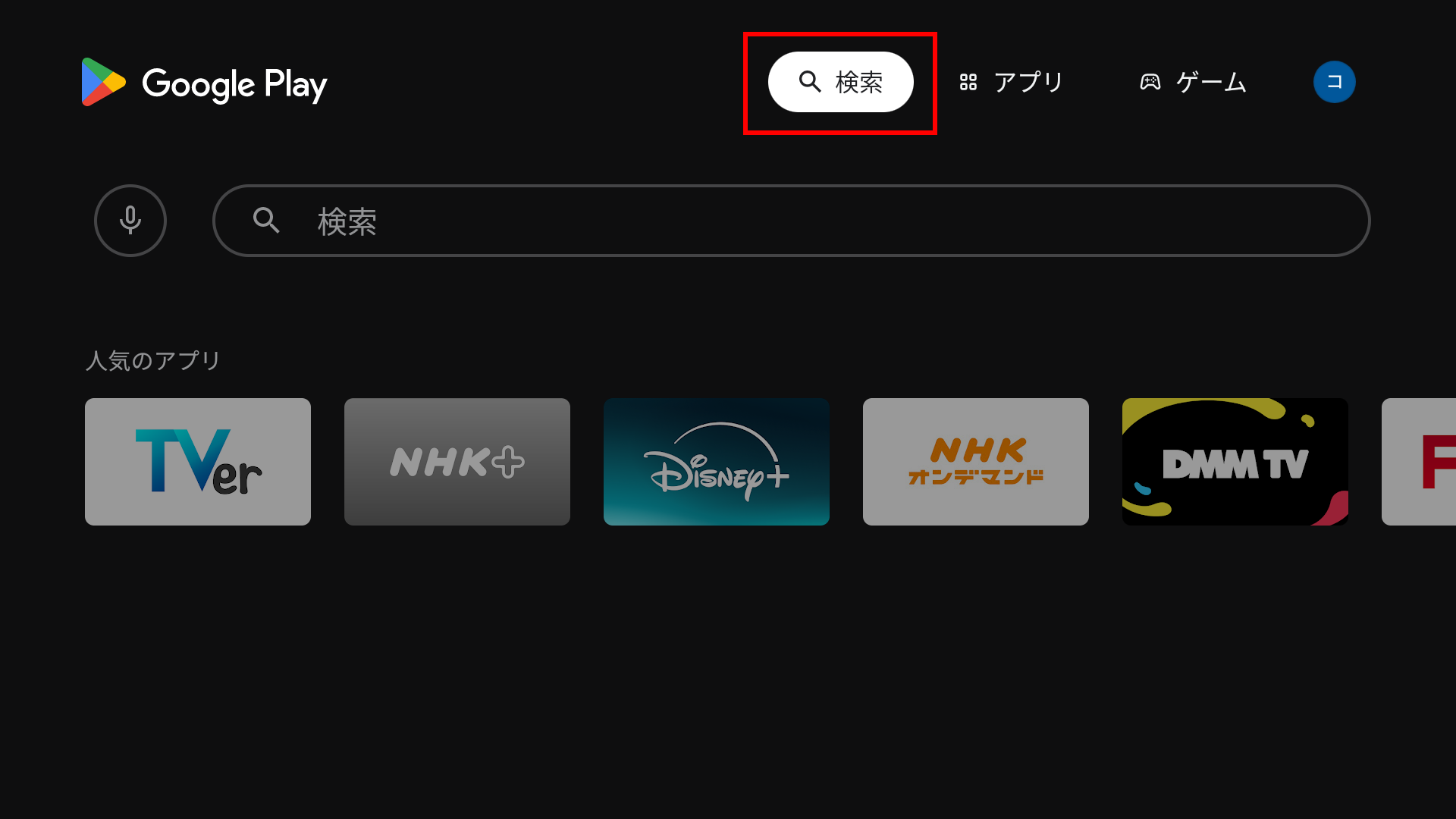The image size is (1456, 819).
Task: Focus the wide 検索 search input field
Action: point(792,221)
